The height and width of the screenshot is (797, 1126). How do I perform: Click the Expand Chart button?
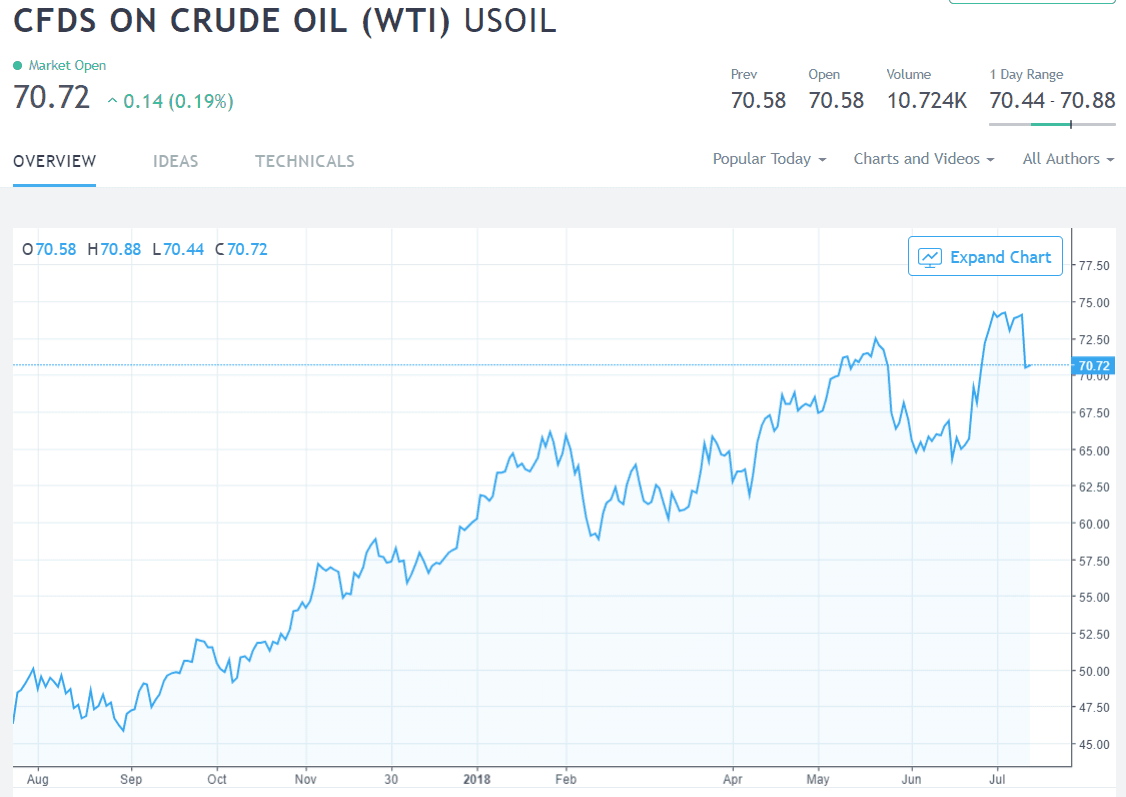pyautogui.click(x=985, y=257)
